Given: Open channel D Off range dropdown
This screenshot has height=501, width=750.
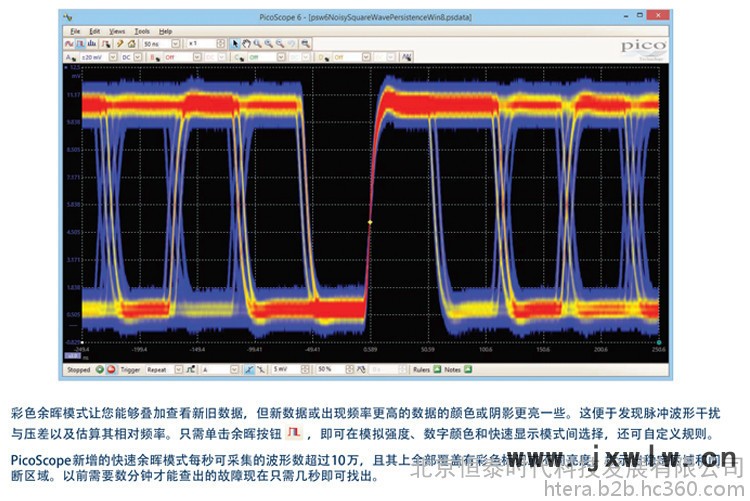Looking at the screenshot, I should [x=366, y=57].
